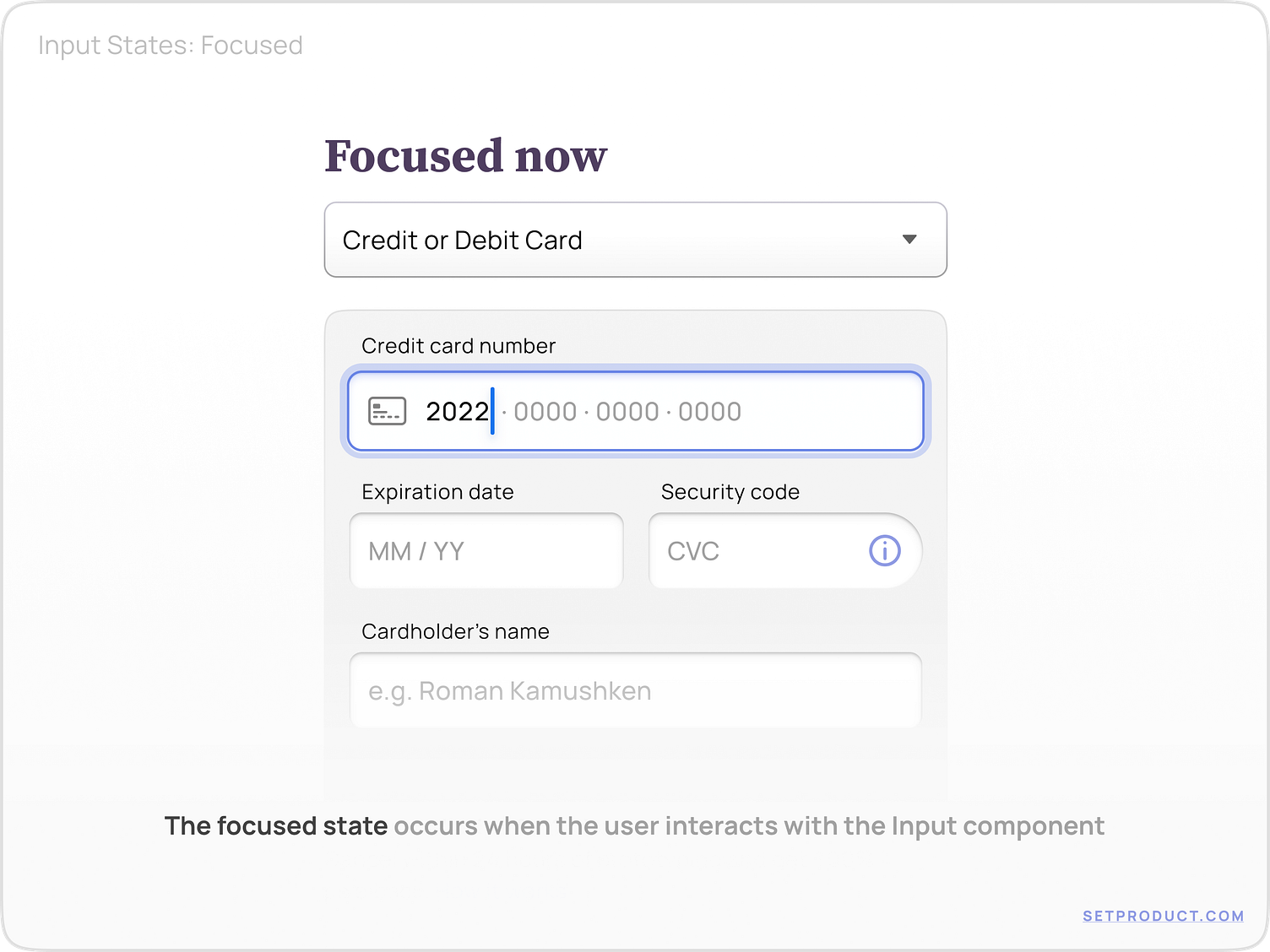Select the Expiration date MM / YY field
This screenshot has width=1270, height=952.
coord(486,551)
